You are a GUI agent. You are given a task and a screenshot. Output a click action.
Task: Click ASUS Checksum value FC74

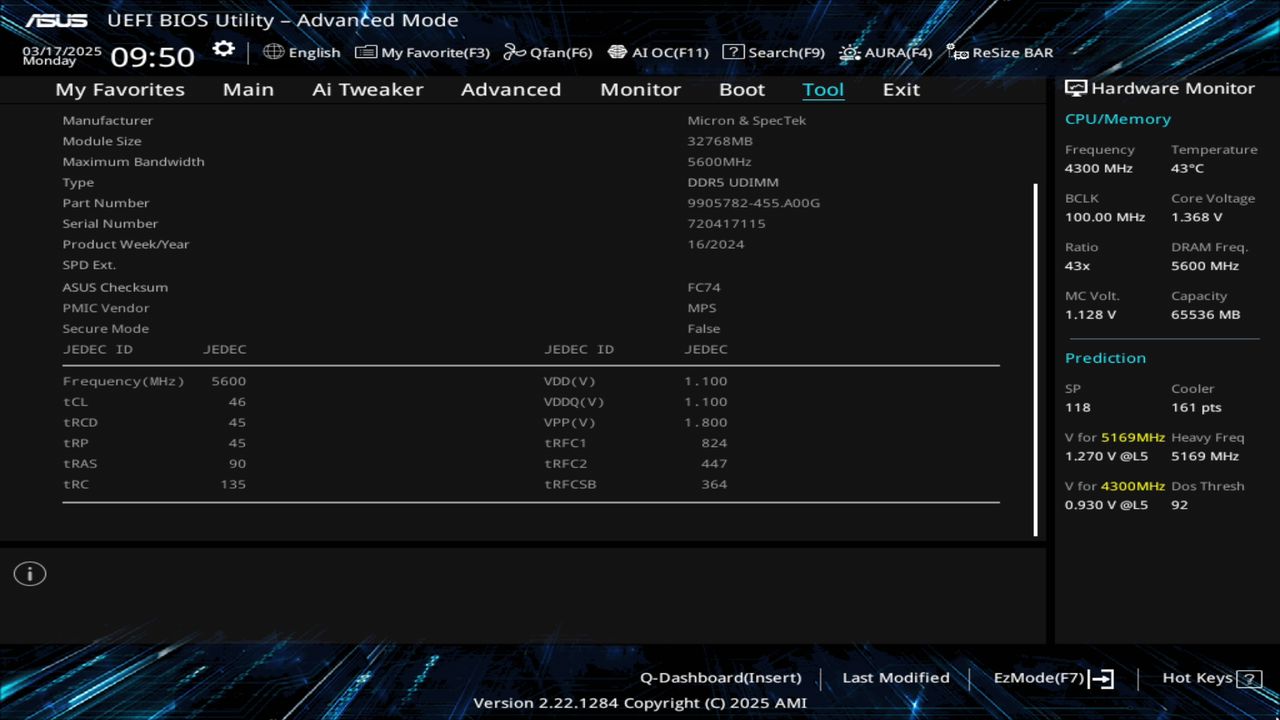pos(704,287)
